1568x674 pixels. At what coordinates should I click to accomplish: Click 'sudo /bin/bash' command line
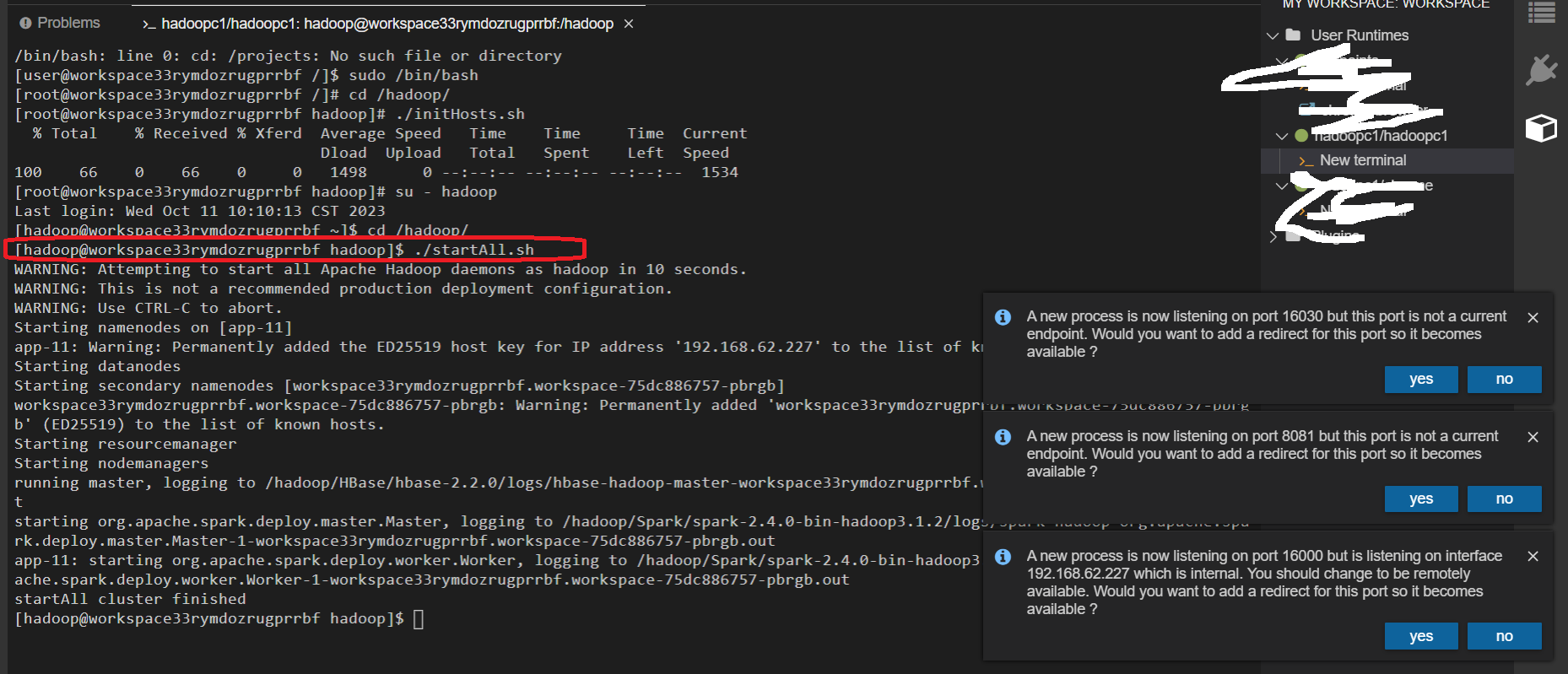tap(414, 75)
